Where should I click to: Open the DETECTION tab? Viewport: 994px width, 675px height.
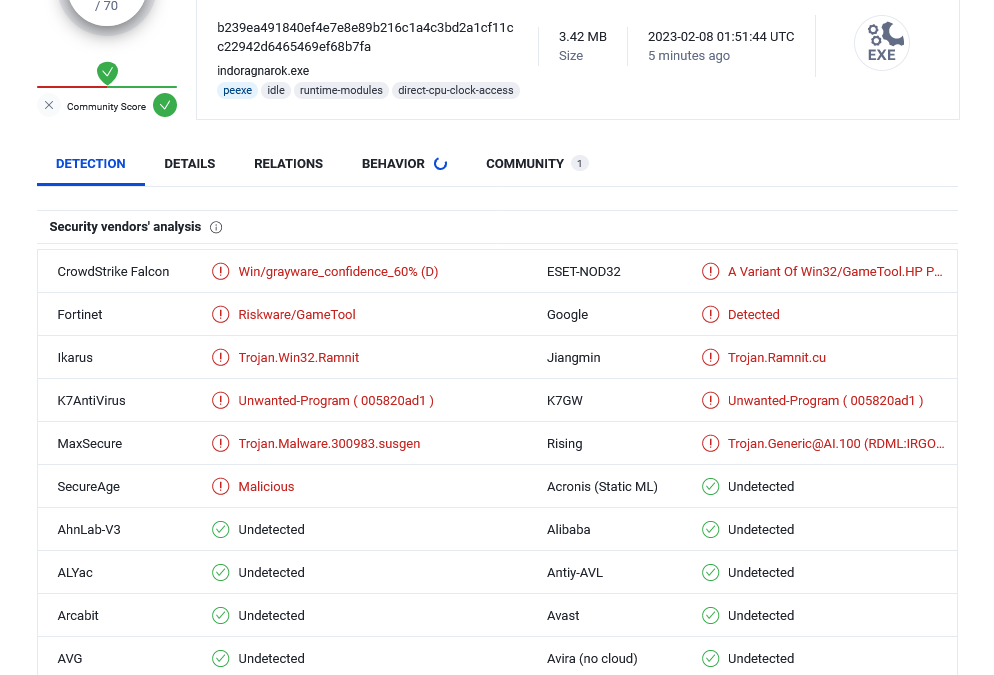click(91, 164)
